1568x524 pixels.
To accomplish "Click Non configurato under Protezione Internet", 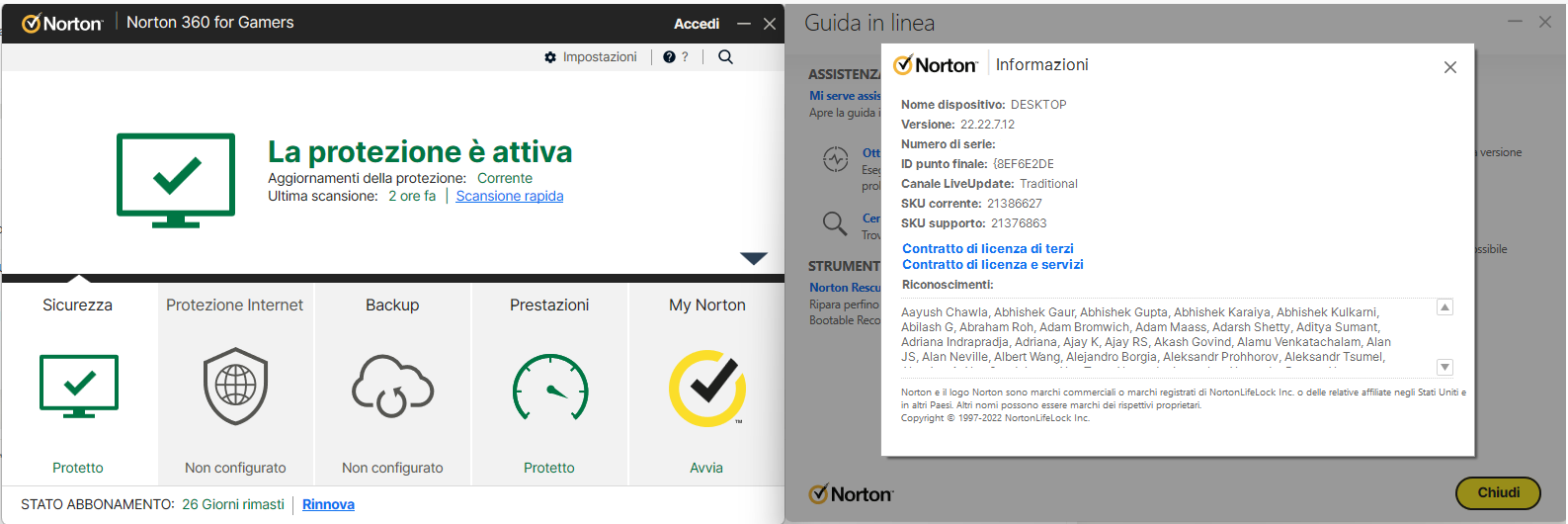I will 235,468.
